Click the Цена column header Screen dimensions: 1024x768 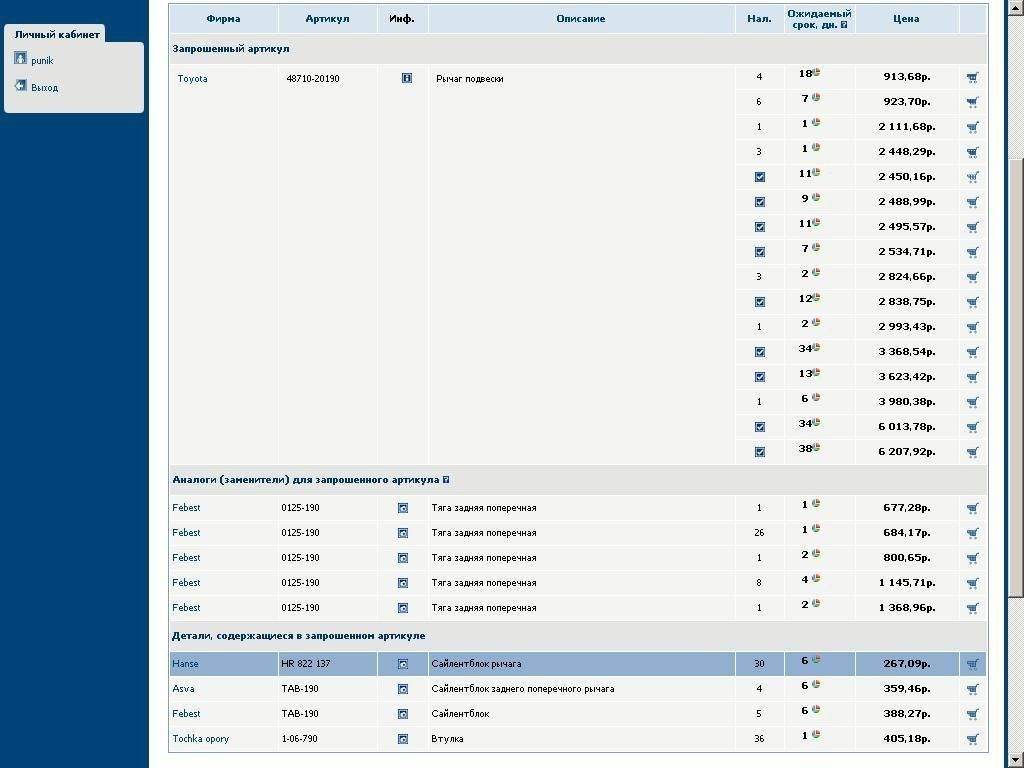(906, 19)
